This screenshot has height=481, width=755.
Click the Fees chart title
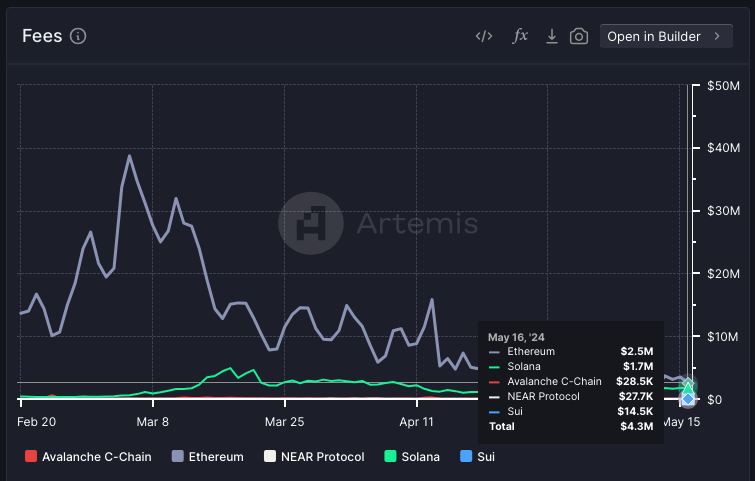(x=42, y=36)
